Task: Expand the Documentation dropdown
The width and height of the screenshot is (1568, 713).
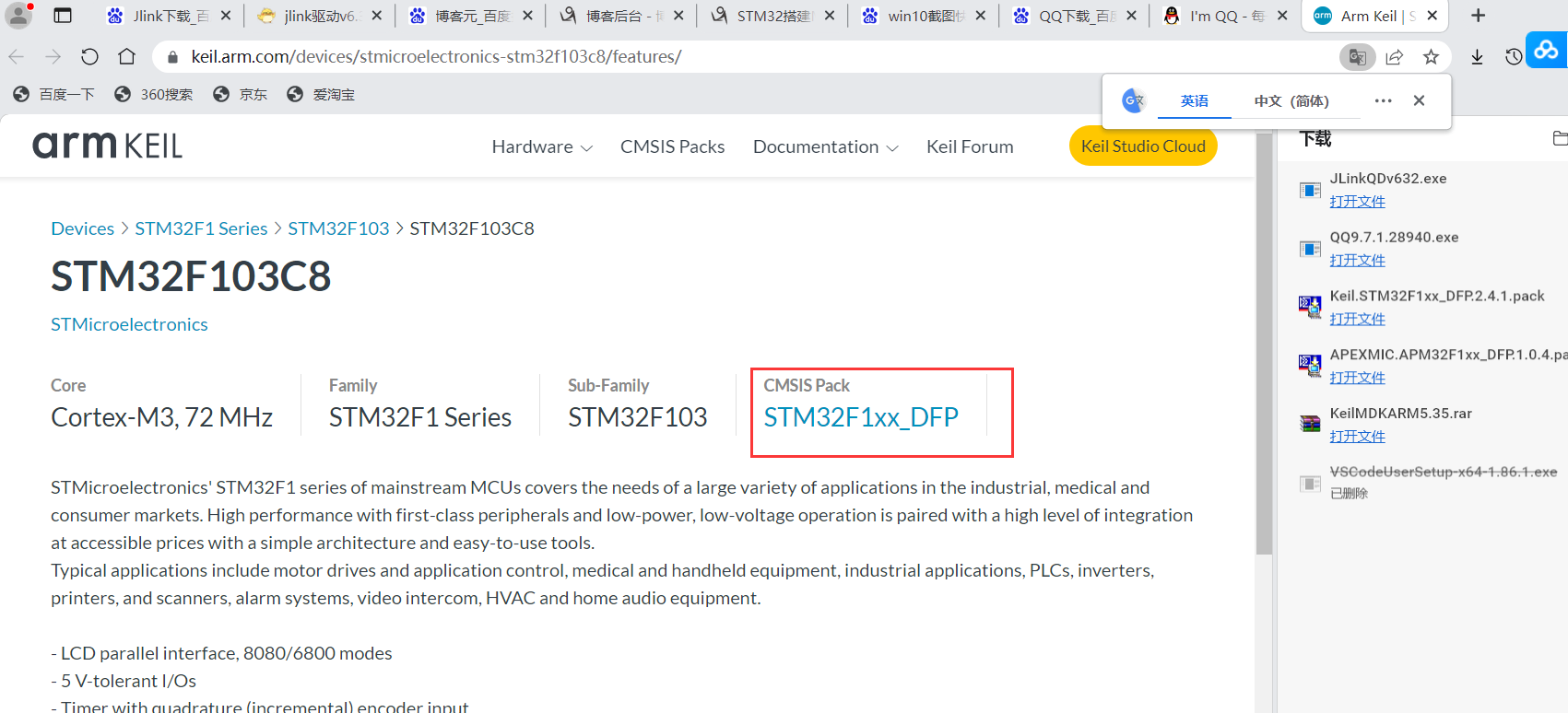Action: (825, 146)
